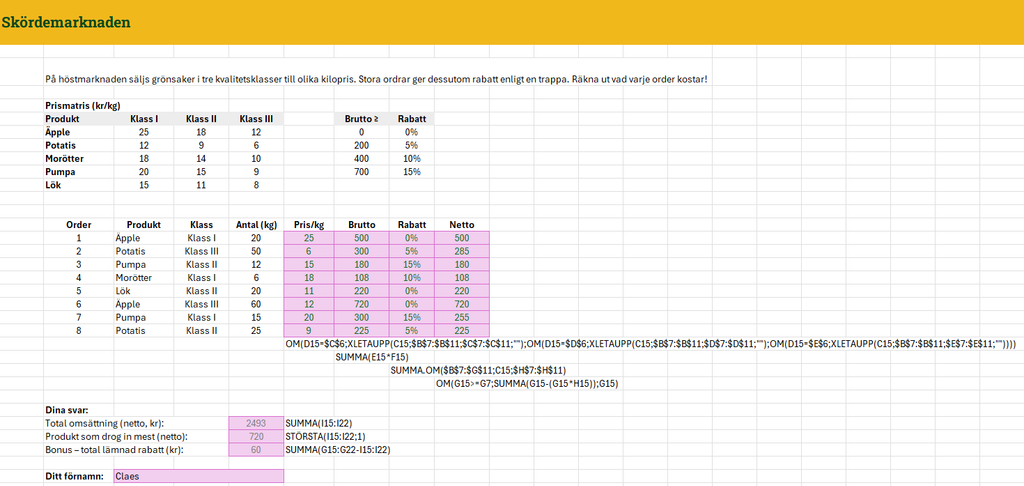Viewport: 1024px width, 486px height.
Task: Click the OM(G15>=G7 formula text
Action: tap(527, 384)
